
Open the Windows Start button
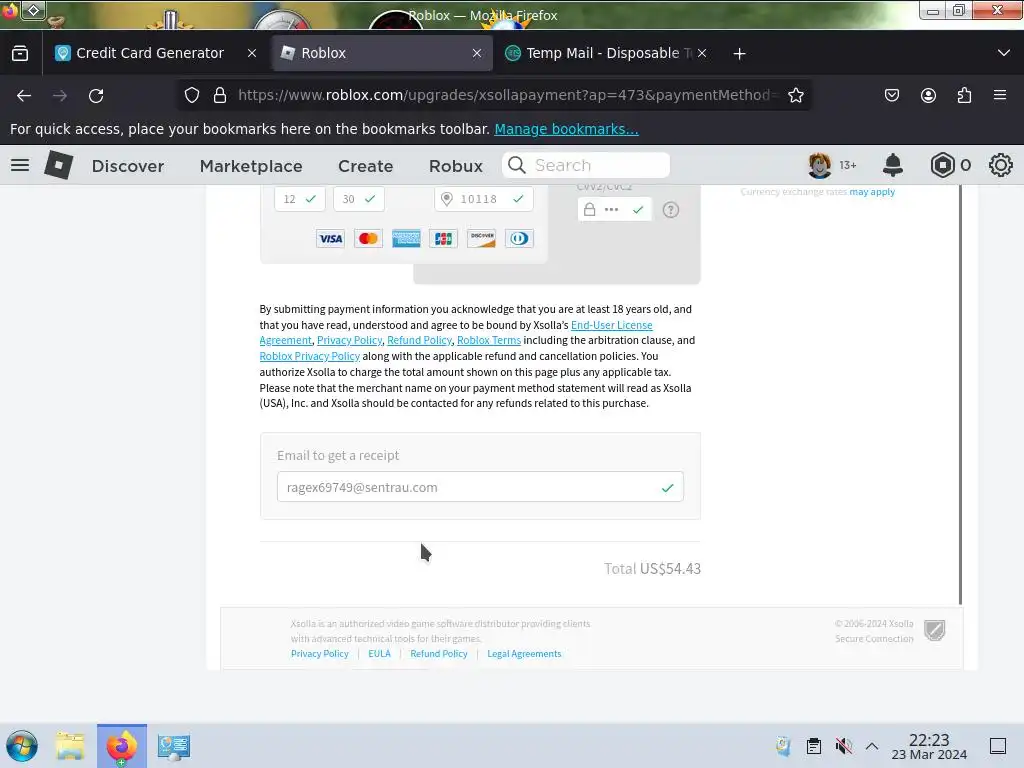(22, 746)
